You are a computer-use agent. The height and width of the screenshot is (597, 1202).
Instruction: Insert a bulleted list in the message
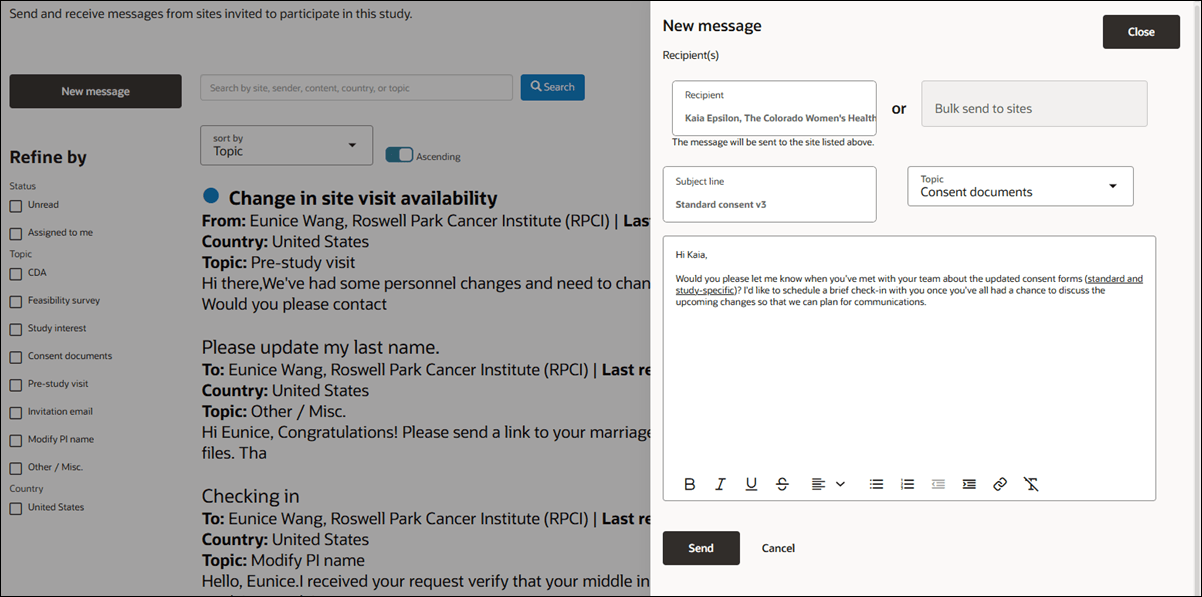coord(876,484)
